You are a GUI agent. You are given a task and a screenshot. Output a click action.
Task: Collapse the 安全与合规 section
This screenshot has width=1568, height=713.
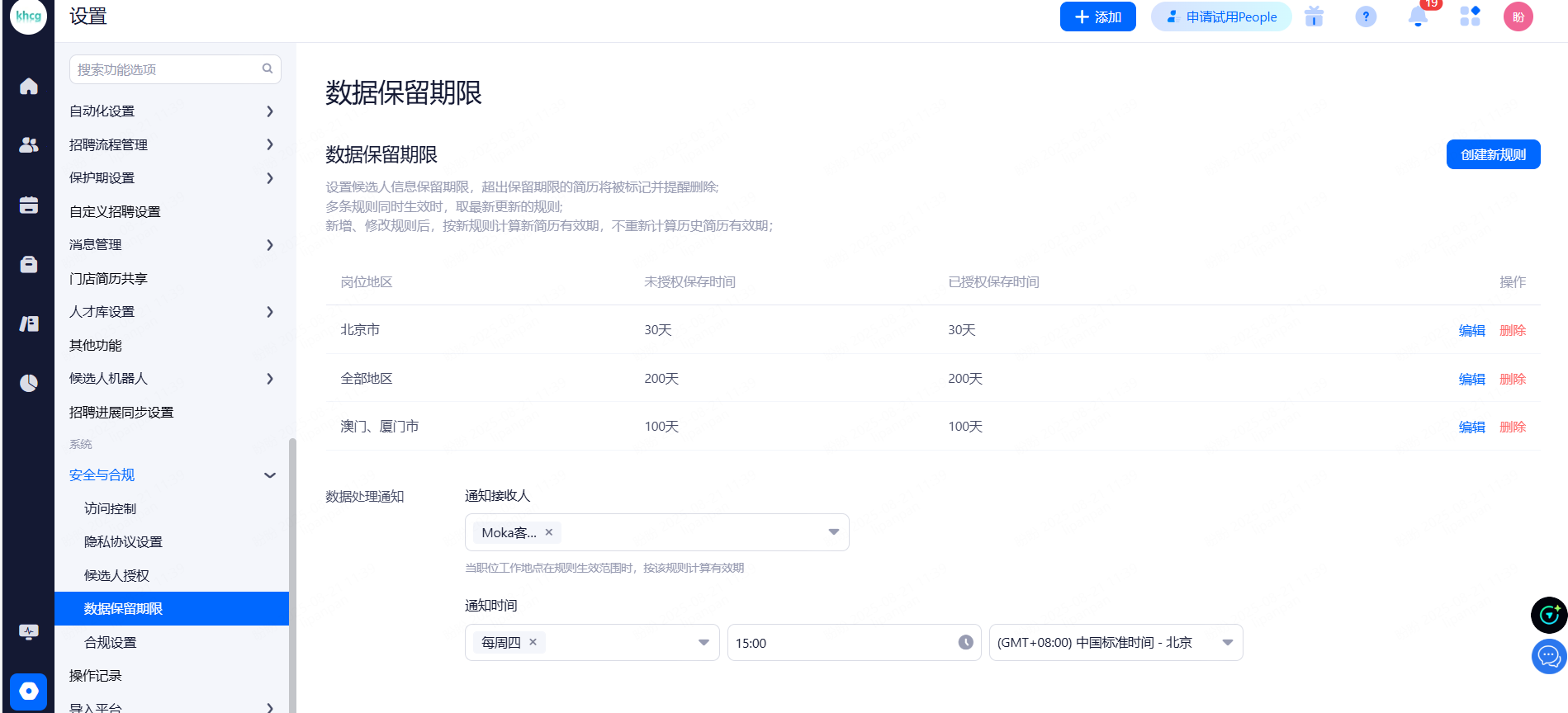pos(269,475)
